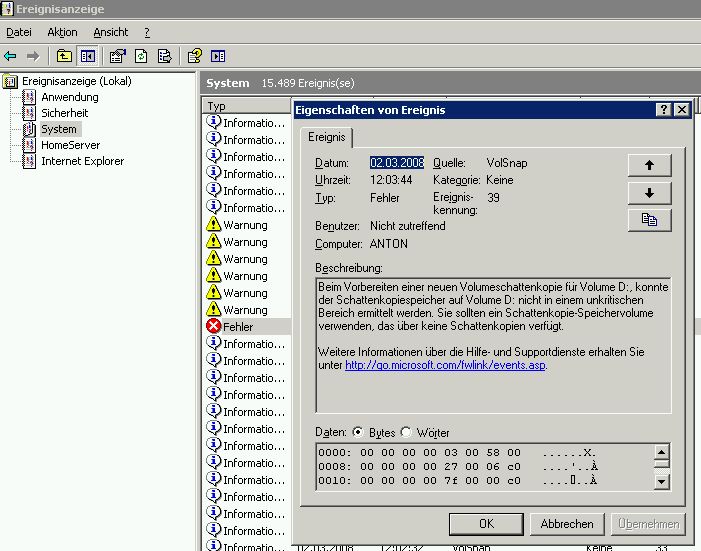This screenshot has width=701, height=551.
Task: Click the Computer value ANTON
Action: tap(389, 244)
